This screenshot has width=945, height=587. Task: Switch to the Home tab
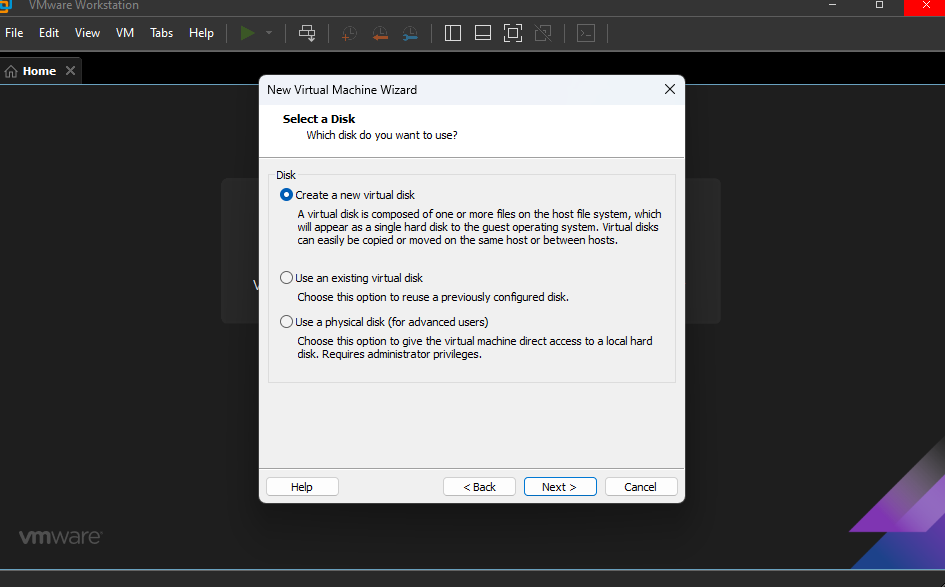pos(39,71)
